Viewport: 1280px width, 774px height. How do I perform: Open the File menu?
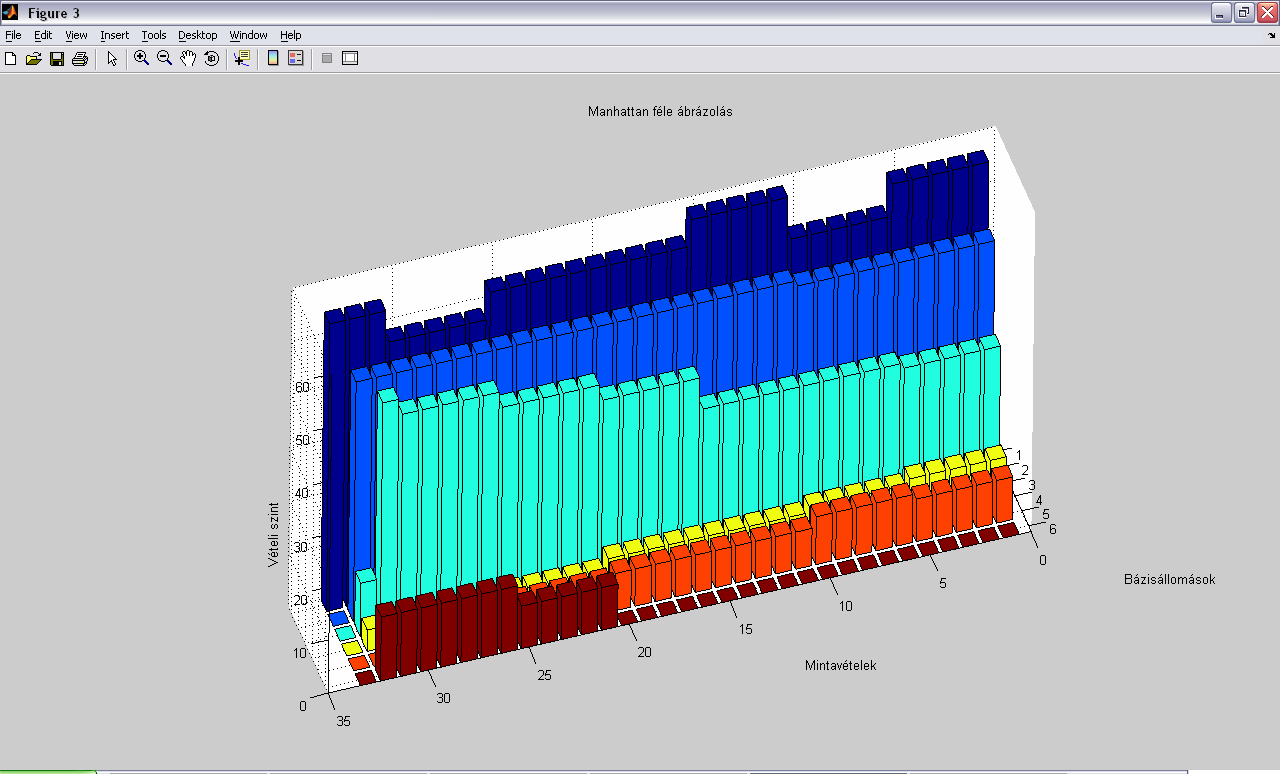[x=13, y=35]
